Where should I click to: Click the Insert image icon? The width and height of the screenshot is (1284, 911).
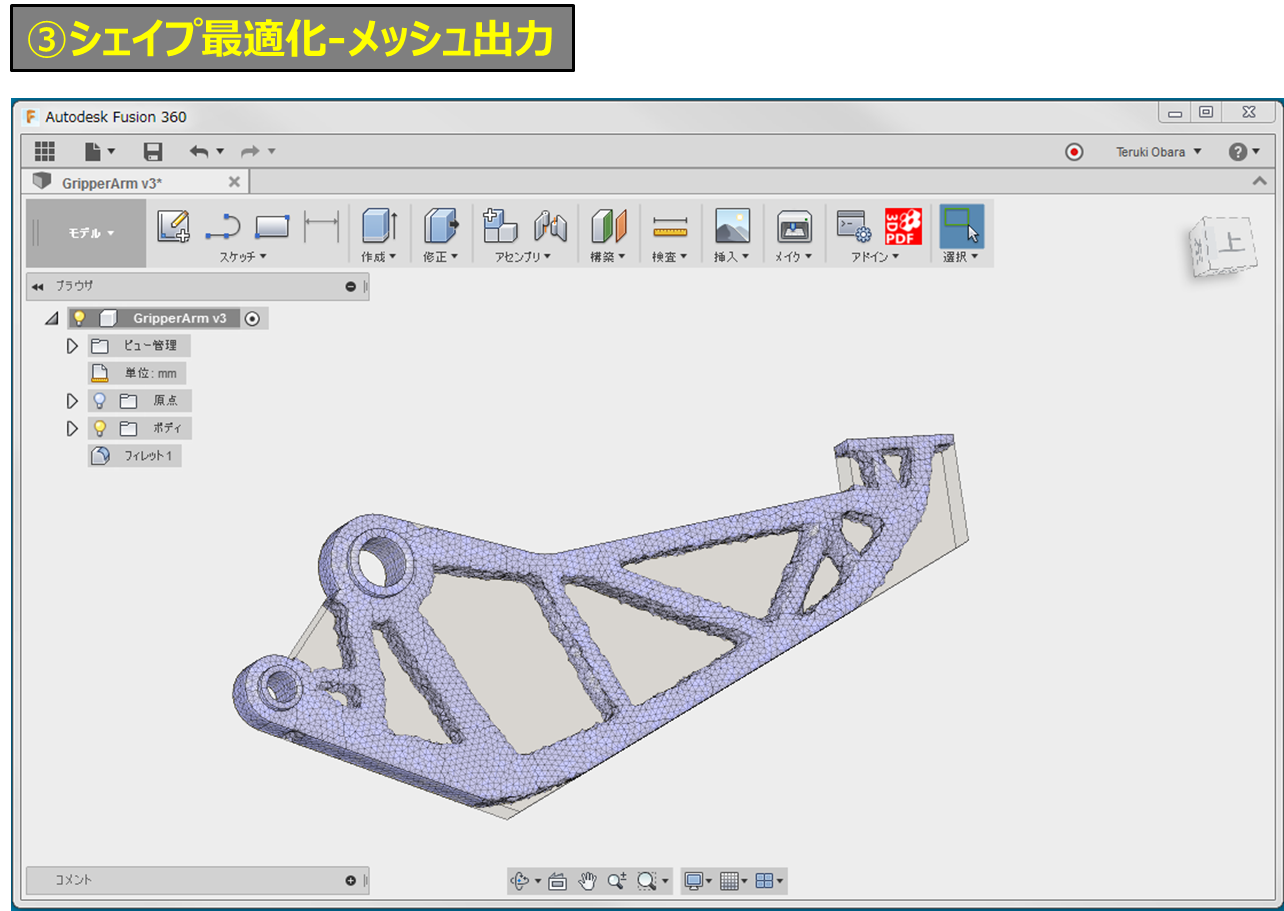click(x=732, y=227)
